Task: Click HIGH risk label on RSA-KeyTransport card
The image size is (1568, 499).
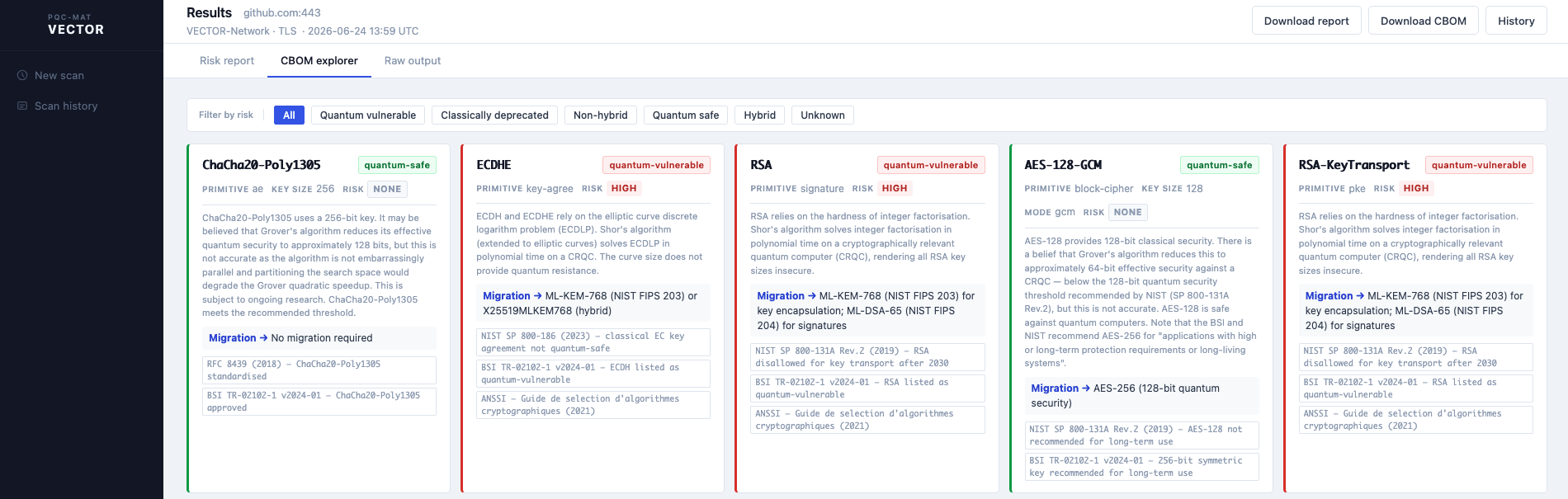Action: pyautogui.click(x=1416, y=188)
